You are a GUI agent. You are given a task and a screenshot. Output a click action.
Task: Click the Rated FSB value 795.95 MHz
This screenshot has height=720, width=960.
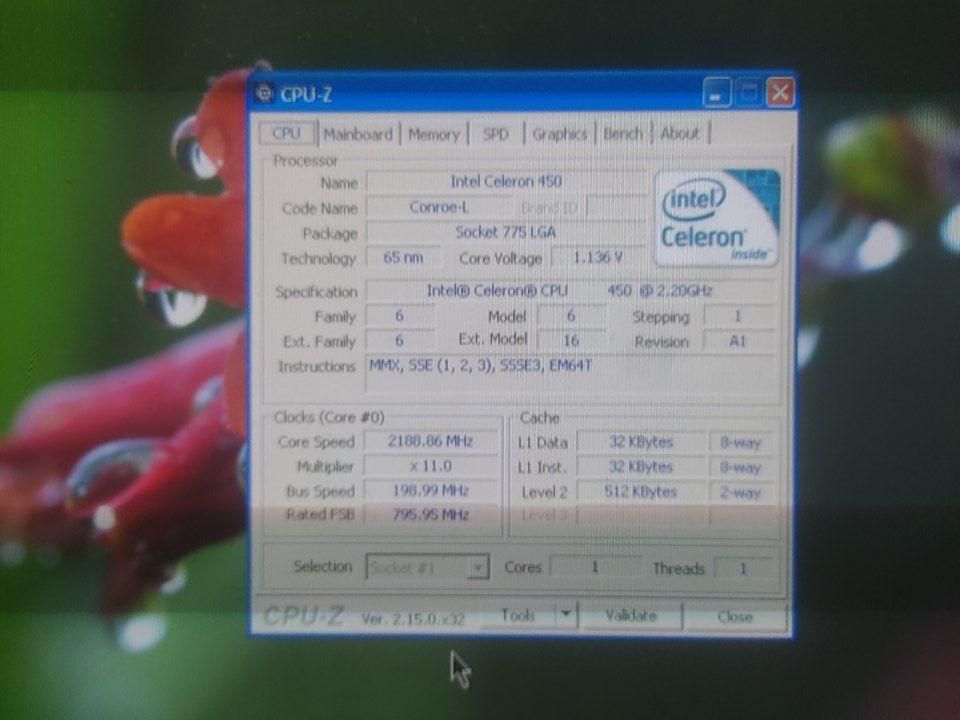430,514
